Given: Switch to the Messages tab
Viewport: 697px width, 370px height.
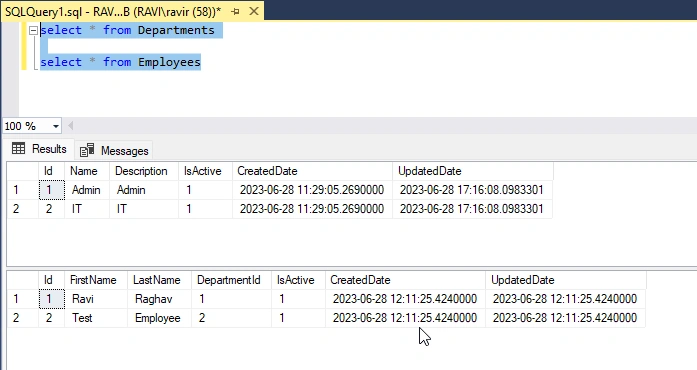Looking at the screenshot, I should pyautogui.click(x=114, y=151).
